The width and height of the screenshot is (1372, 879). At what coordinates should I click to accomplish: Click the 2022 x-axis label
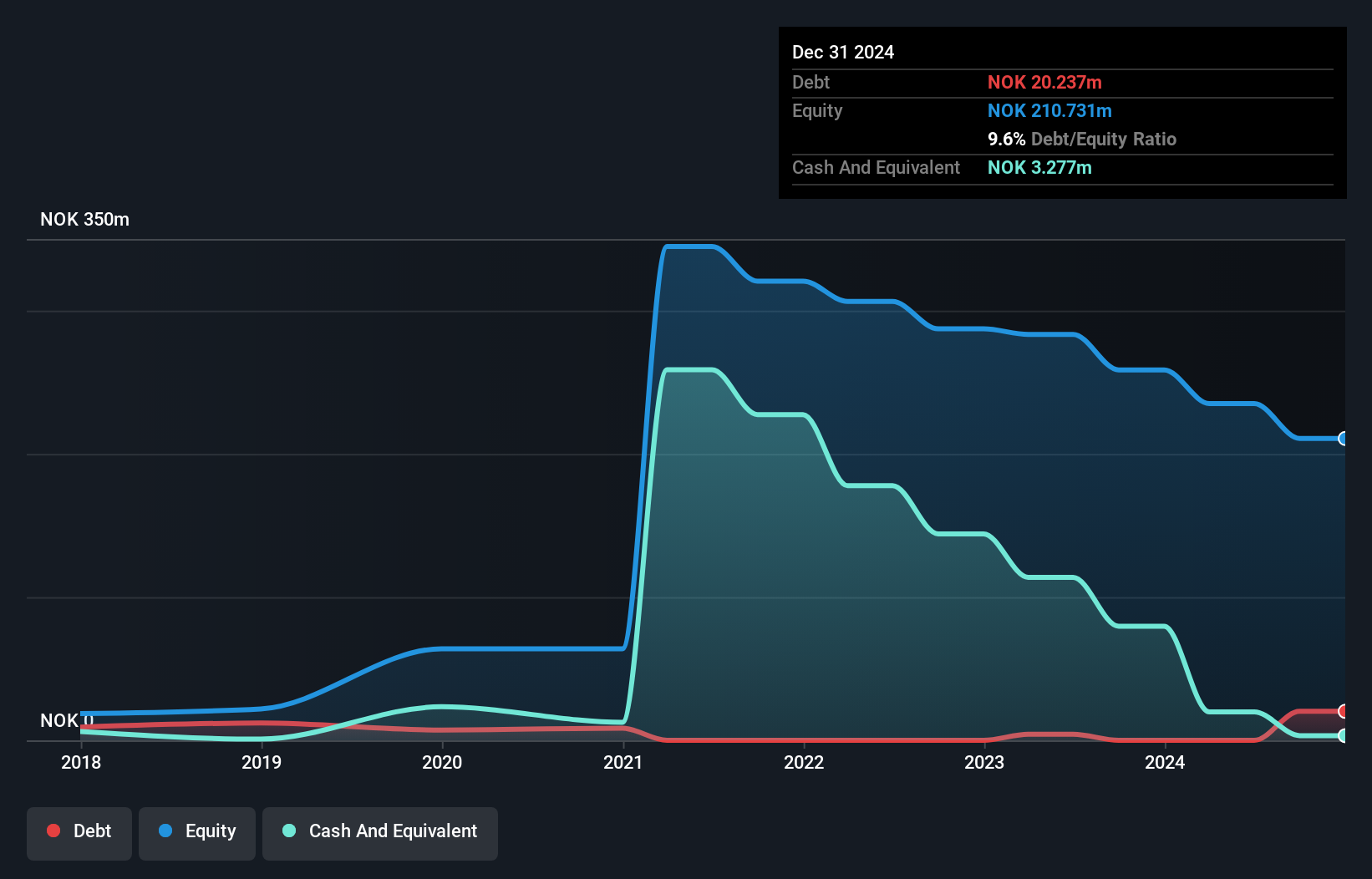(804, 762)
